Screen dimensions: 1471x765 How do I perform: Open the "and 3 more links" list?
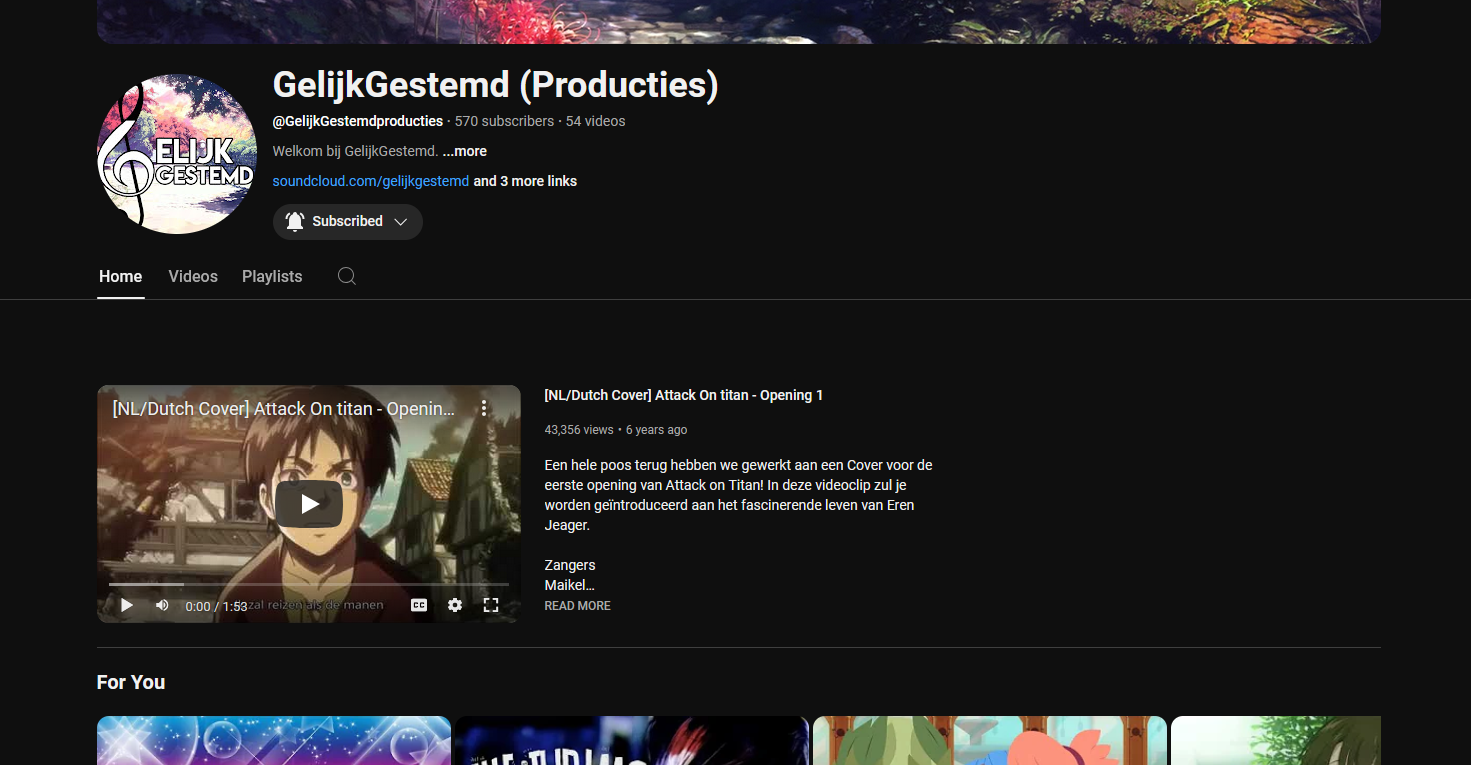[x=525, y=181]
